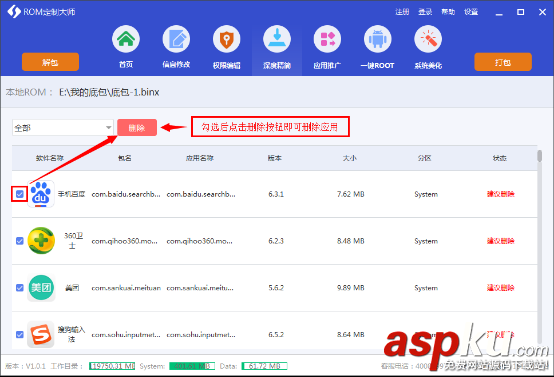
Task: Open the 应用推广 apps icon
Action: (327, 39)
